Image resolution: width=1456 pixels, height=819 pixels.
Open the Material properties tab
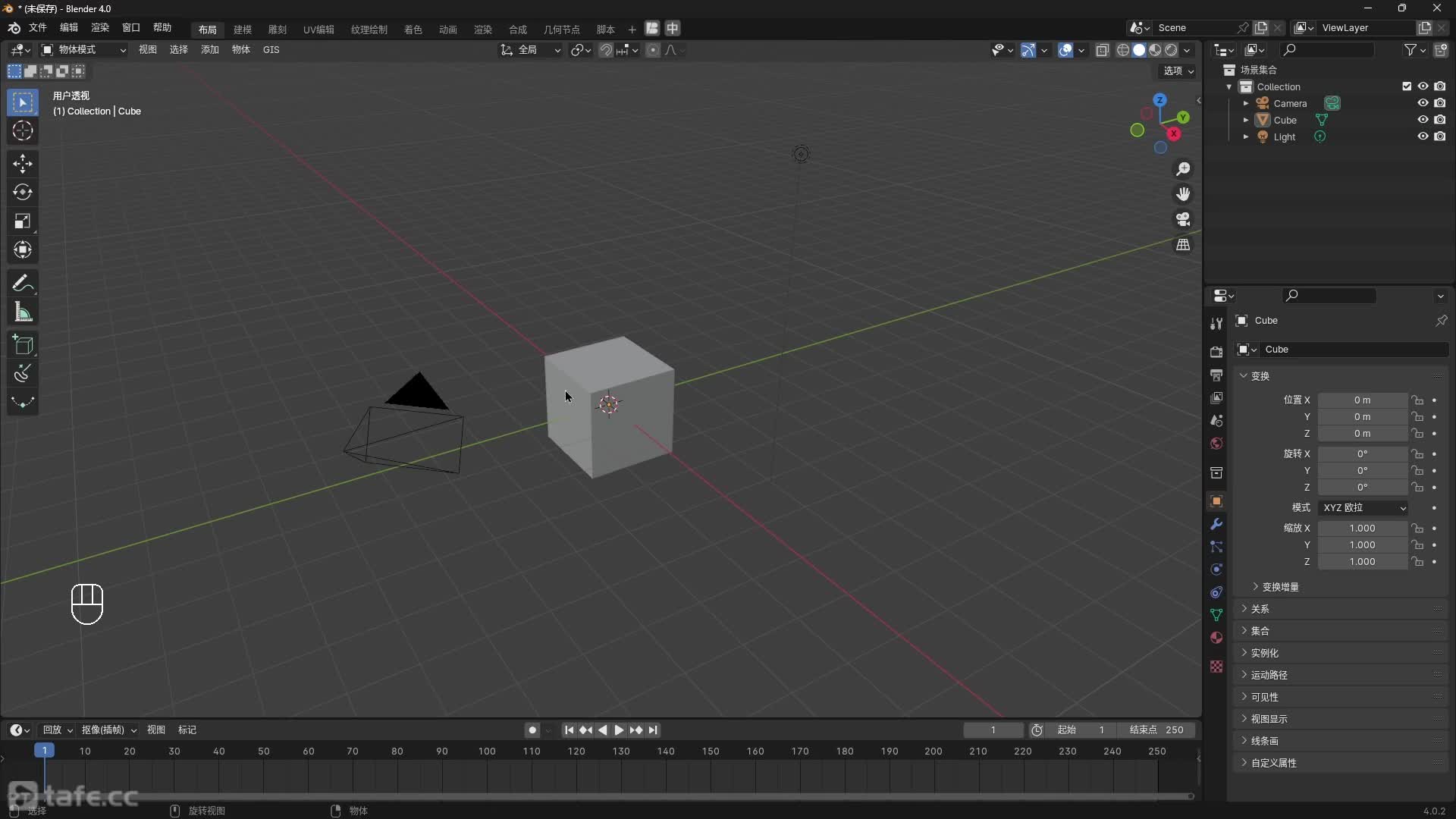pos(1216,638)
